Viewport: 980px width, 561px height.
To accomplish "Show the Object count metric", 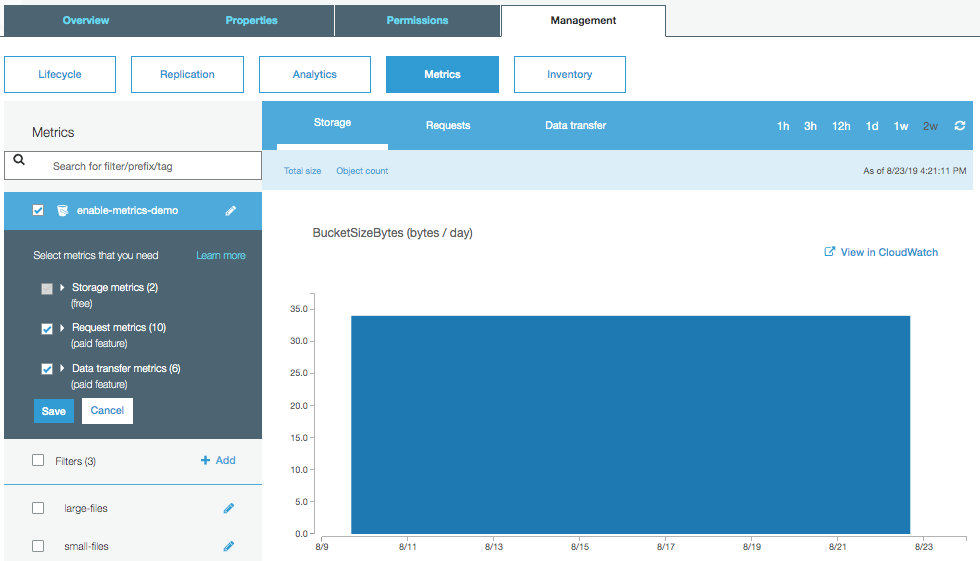I will [362, 171].
